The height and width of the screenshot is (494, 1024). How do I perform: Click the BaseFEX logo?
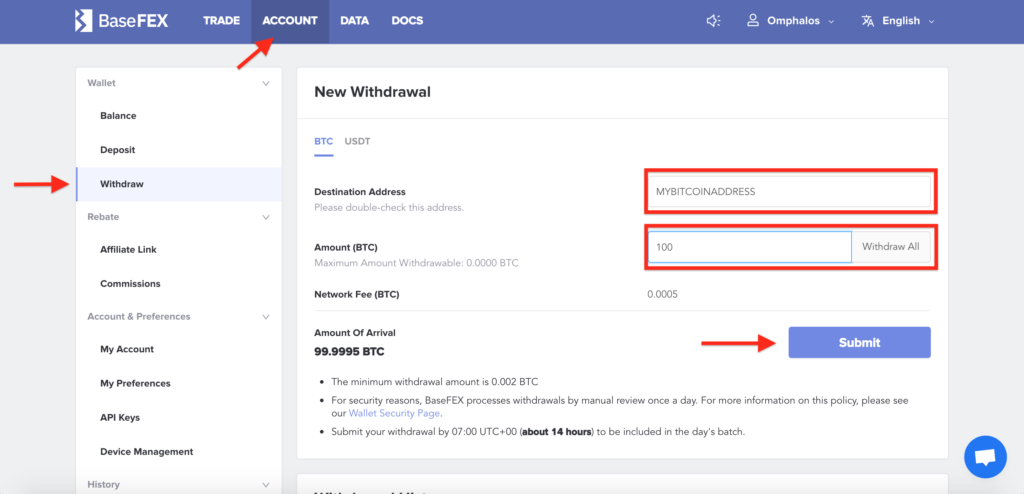121,21
